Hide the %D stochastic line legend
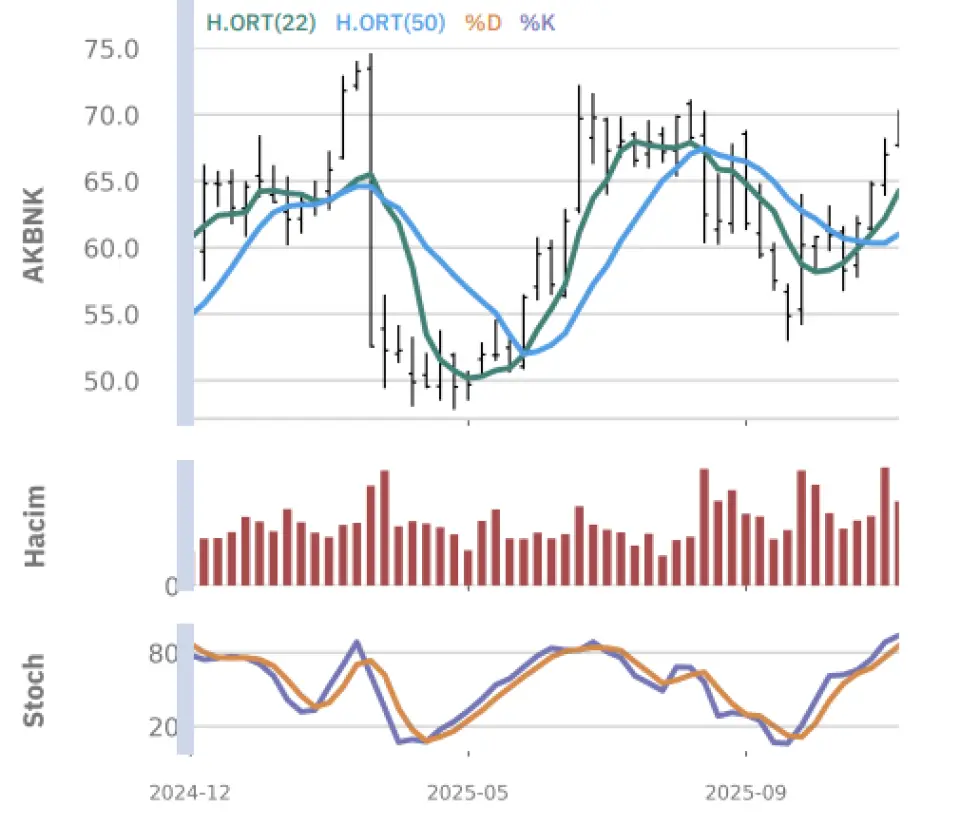 tap(483, 22)
